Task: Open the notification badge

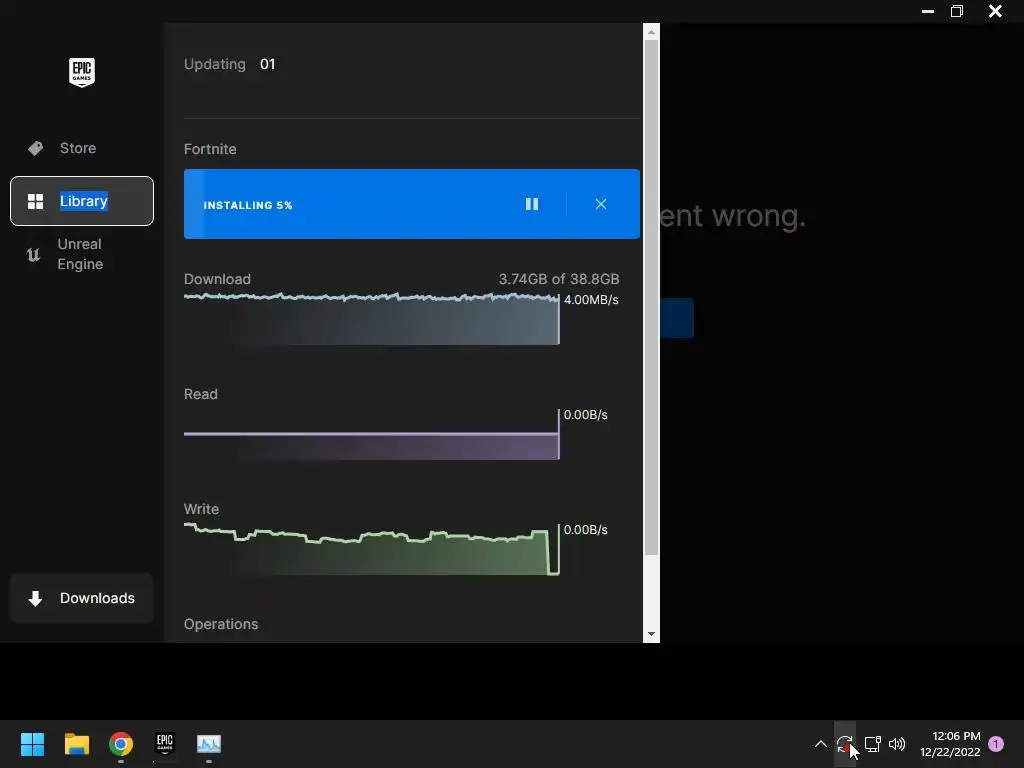Action: (x=996, y=743)
